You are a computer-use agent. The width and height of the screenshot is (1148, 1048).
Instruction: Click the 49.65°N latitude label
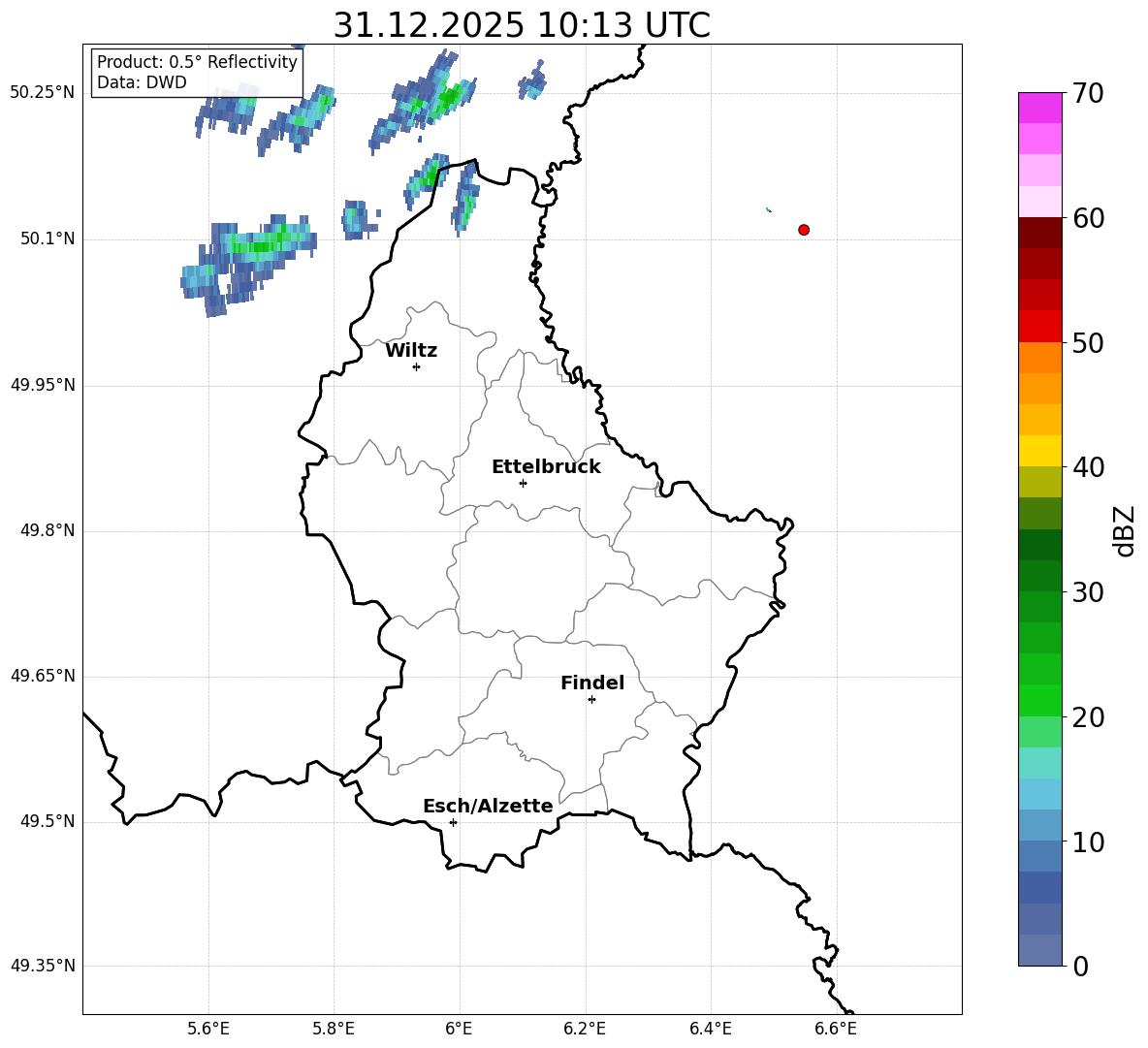pos(43,676)
